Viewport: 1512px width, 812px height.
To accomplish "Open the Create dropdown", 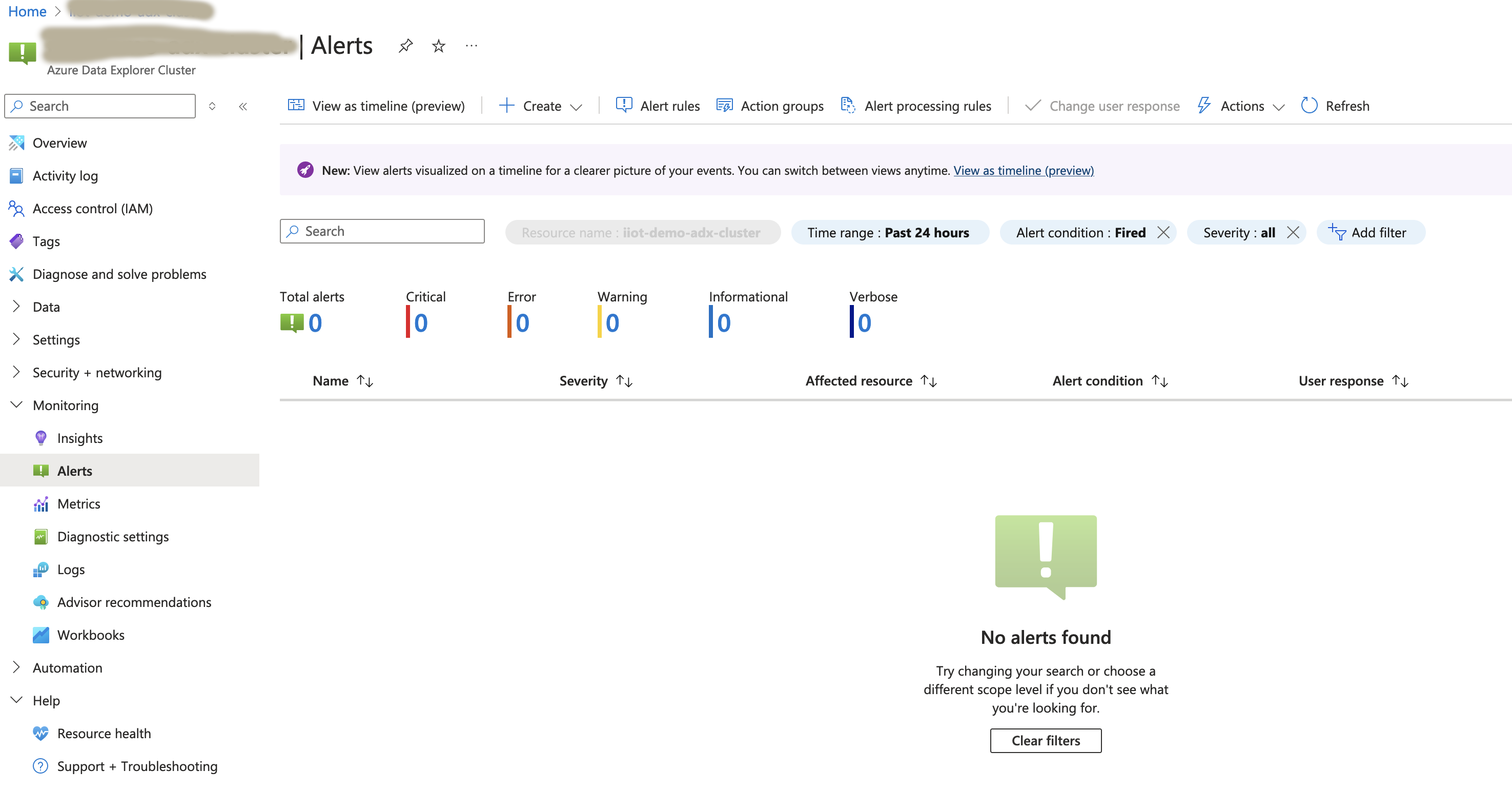I will pyautogui.click(x=540, y=106).
